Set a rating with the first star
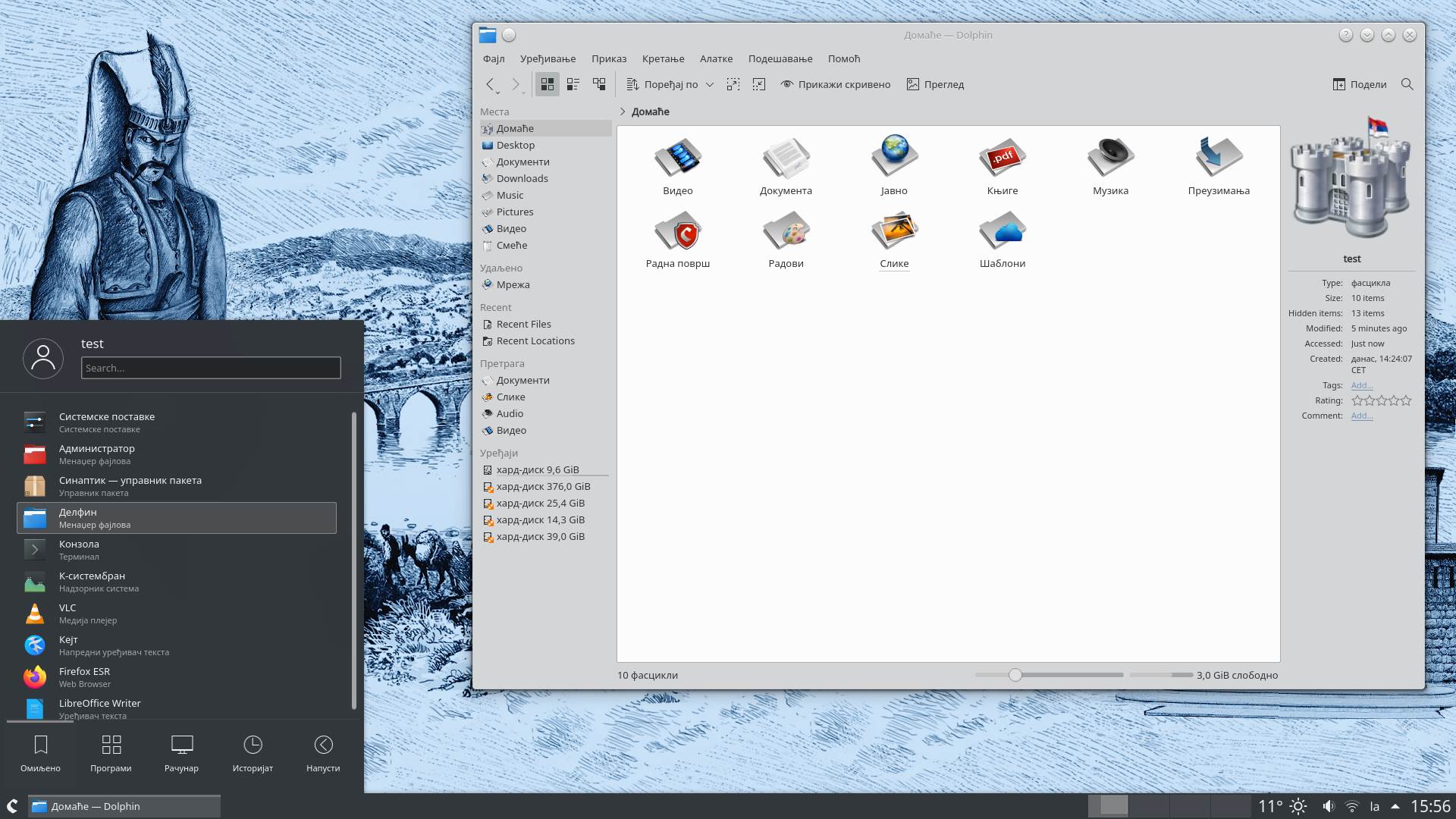 point(1357,400)
